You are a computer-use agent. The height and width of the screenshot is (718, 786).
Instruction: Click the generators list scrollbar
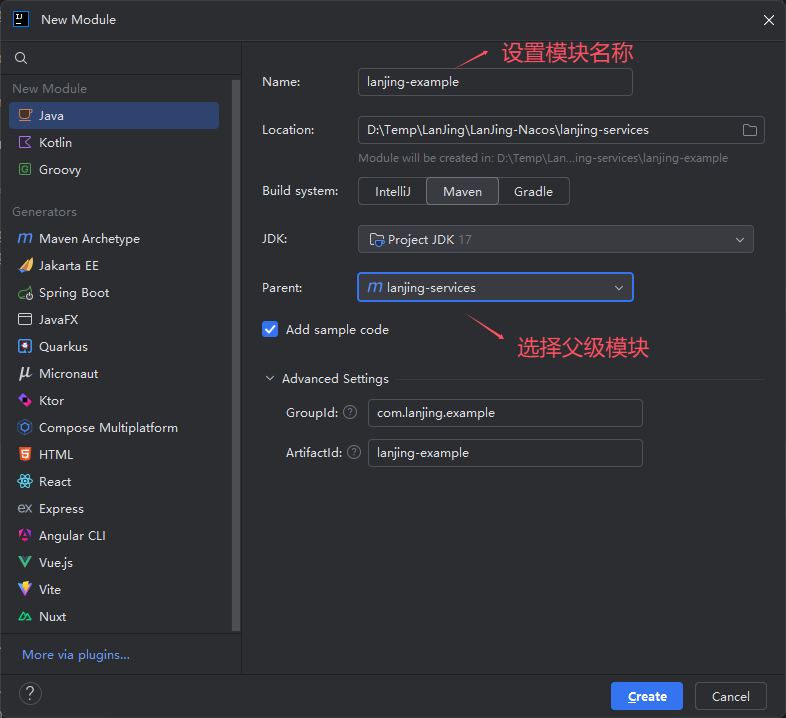(236, 355)
